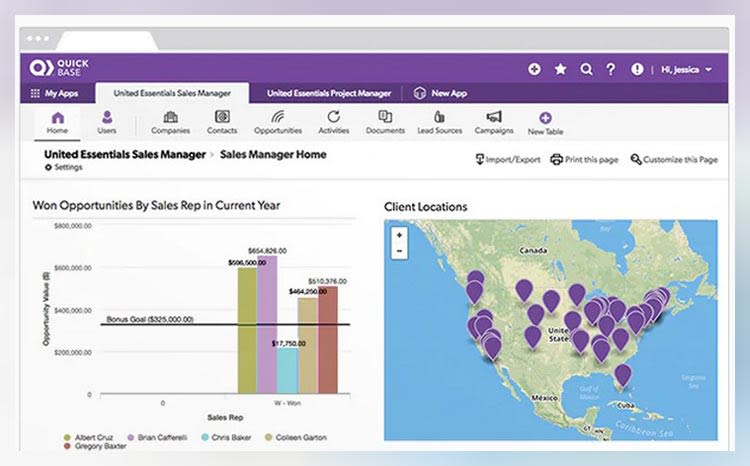Image resolution: width=750 pixels, height=466 pixels.
Task: Open the Opportunities table
Action: click(x=278, y=122)
